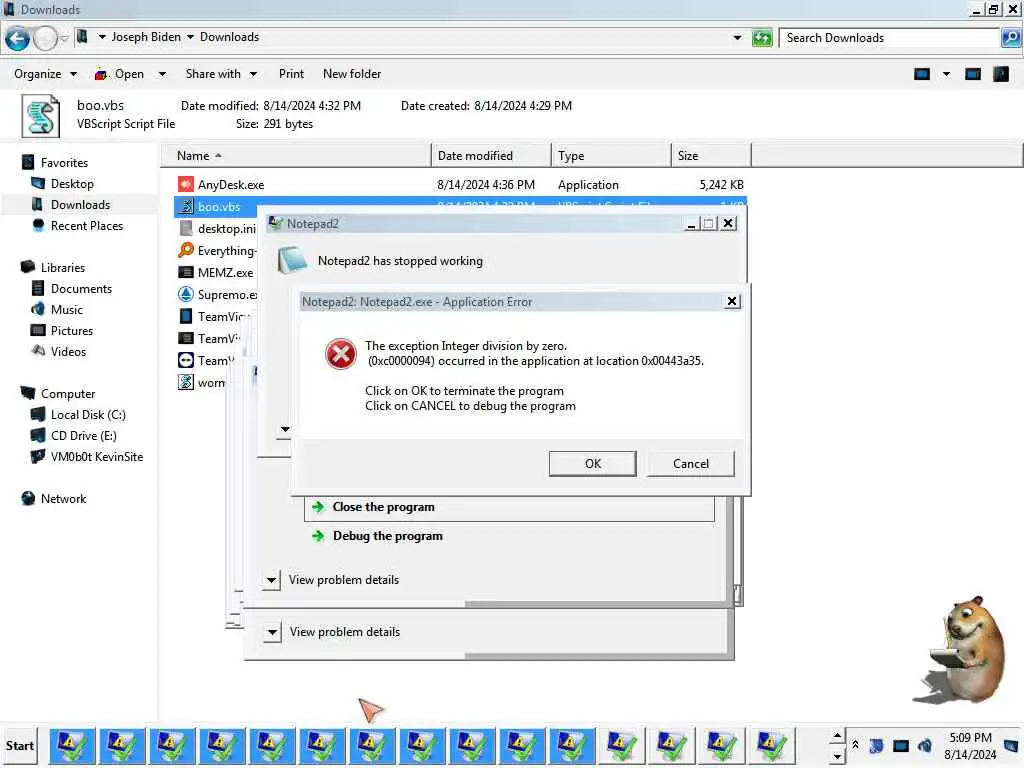Change the view icon
The height and width of the screenshot is (768, 1024).
pos(921,74)
